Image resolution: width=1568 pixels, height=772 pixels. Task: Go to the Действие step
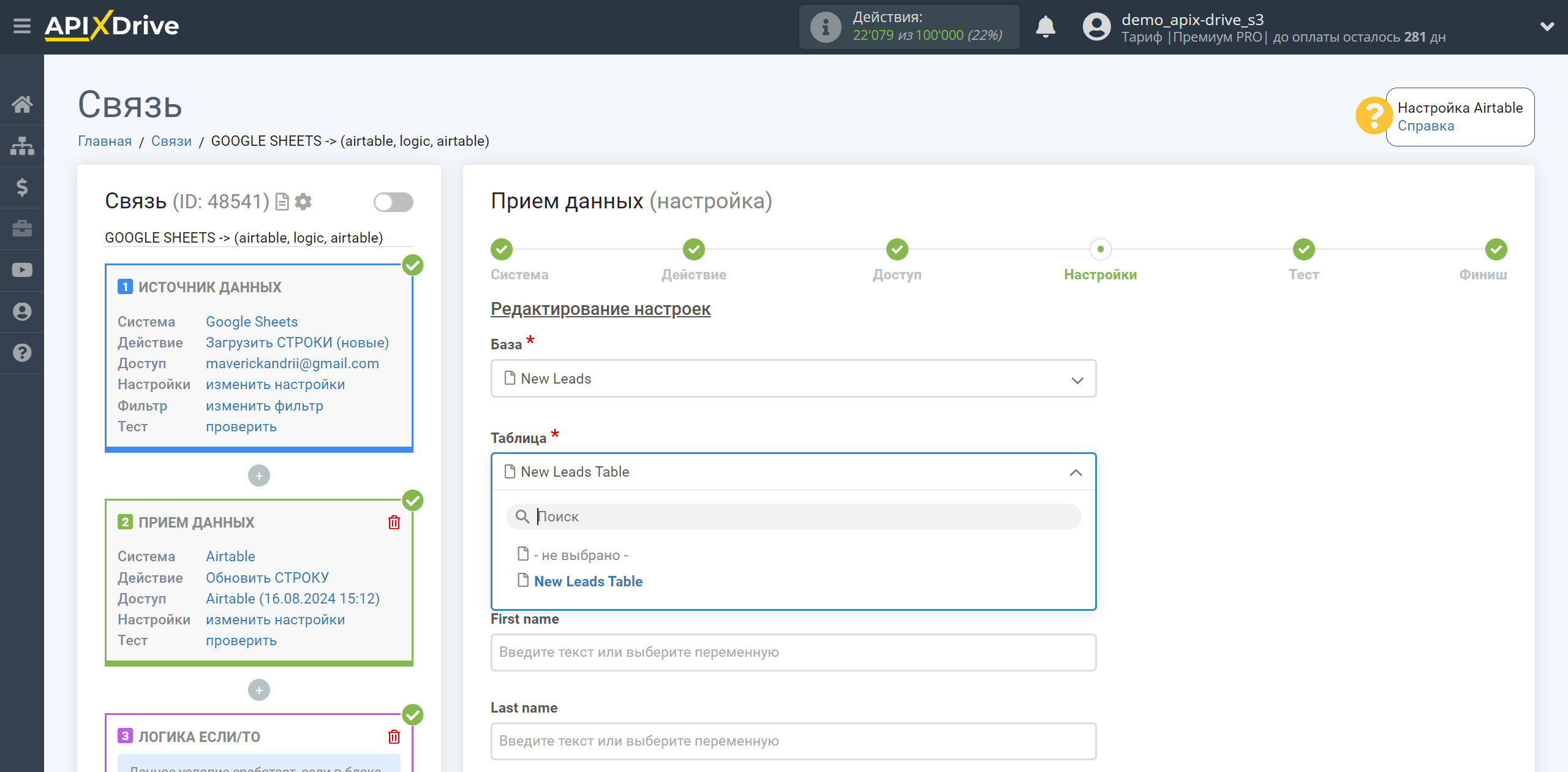(x=694, y=250)
